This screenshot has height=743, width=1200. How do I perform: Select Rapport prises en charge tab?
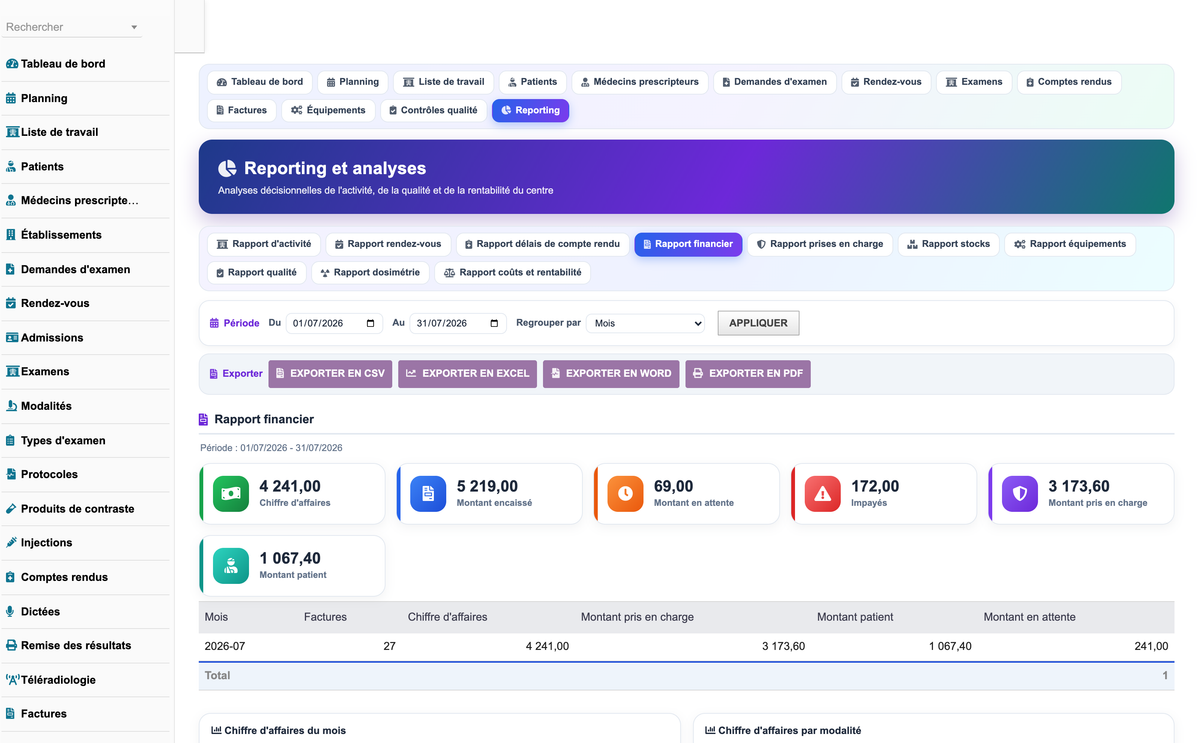click(820, 244)
